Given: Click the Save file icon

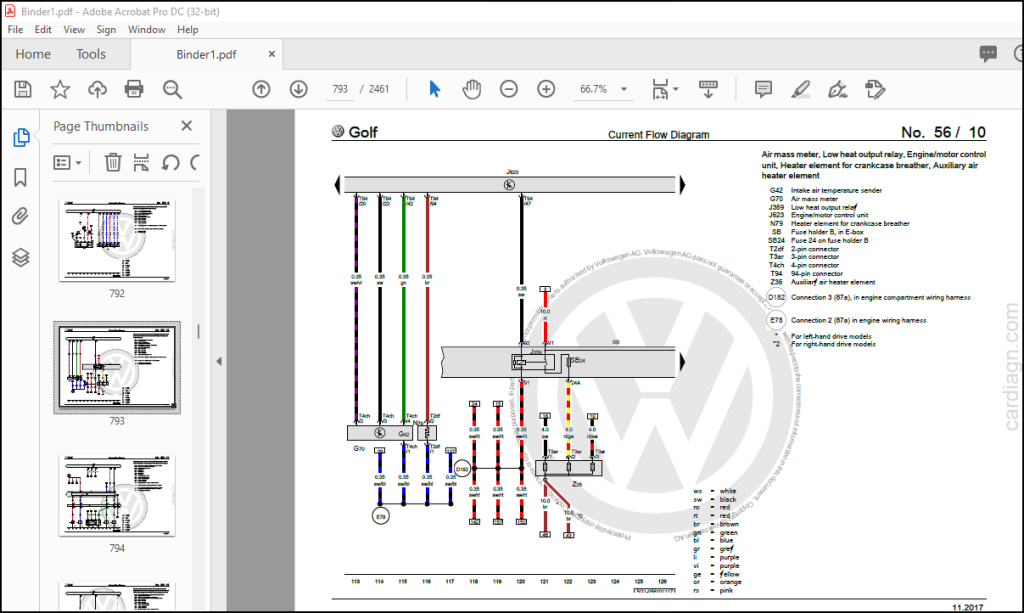Looking at the screenshot, I should point(23,89).
